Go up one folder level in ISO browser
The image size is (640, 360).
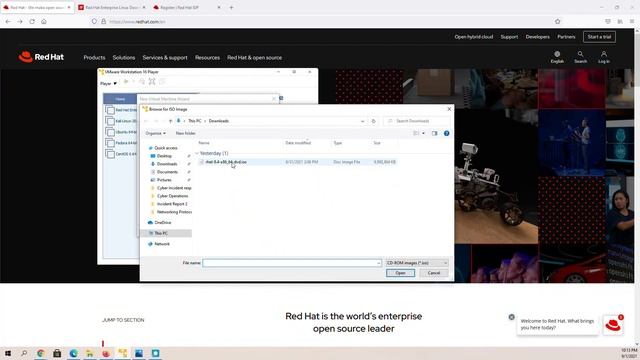coord(171,121)
